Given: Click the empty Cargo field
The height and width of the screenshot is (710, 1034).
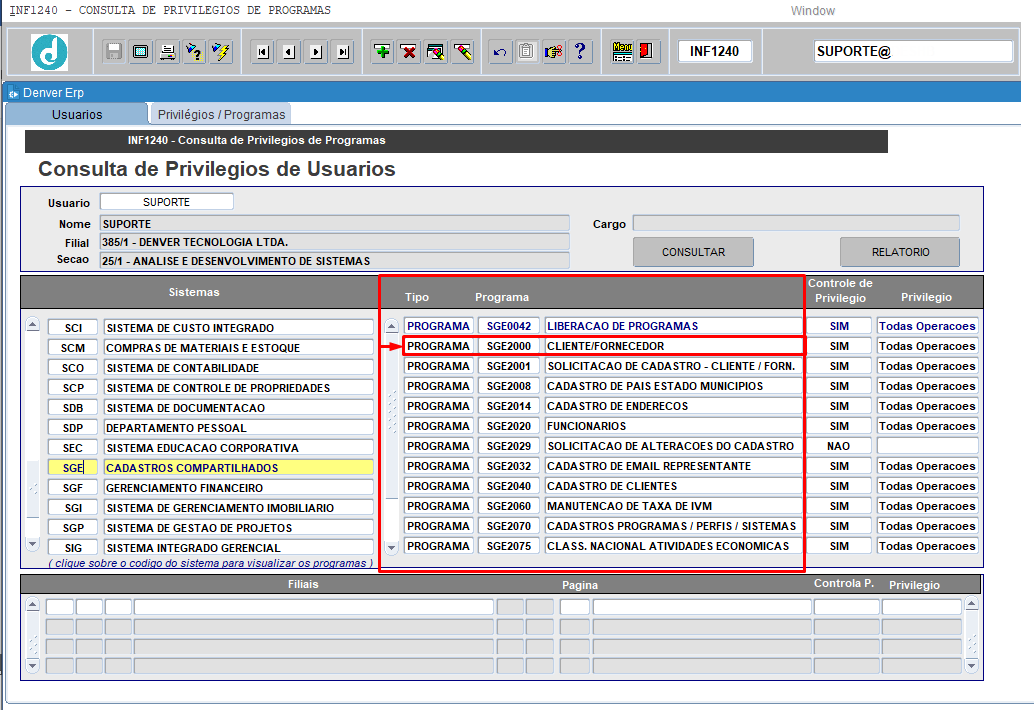Looking at the screenshot, I should 796,223.
